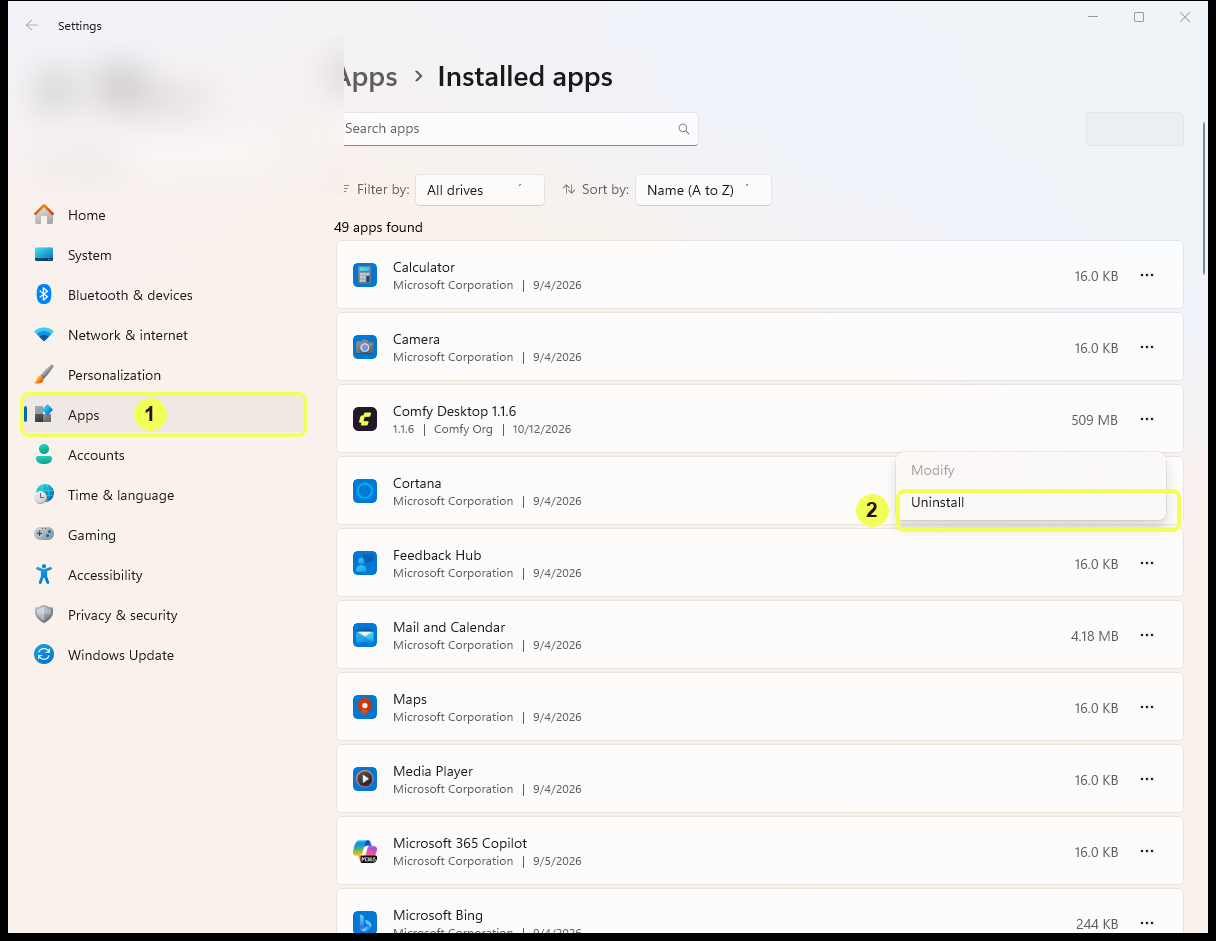Click the Maps app icon
The width and height of the screenshot is (1216, 941).
coord(365,707)
